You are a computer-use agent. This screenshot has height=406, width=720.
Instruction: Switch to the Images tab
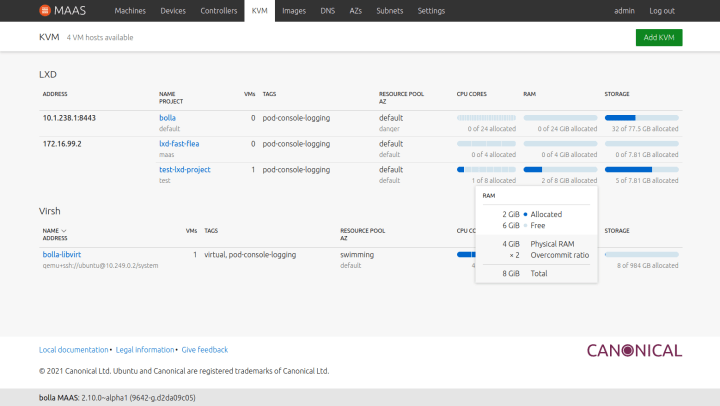tap(294, 11)
